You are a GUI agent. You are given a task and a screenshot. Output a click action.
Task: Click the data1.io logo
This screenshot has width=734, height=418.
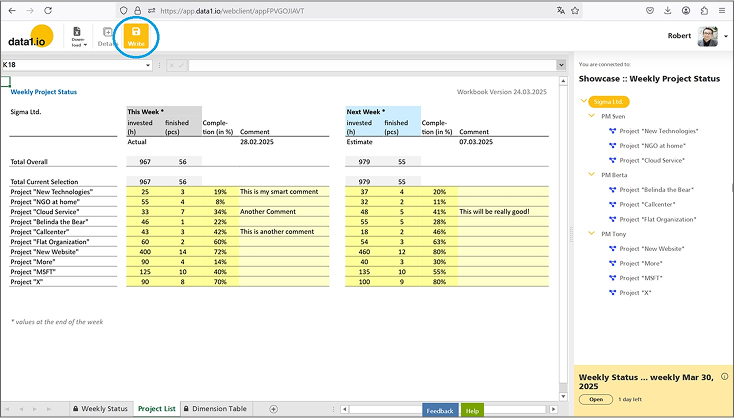point(31,37)
